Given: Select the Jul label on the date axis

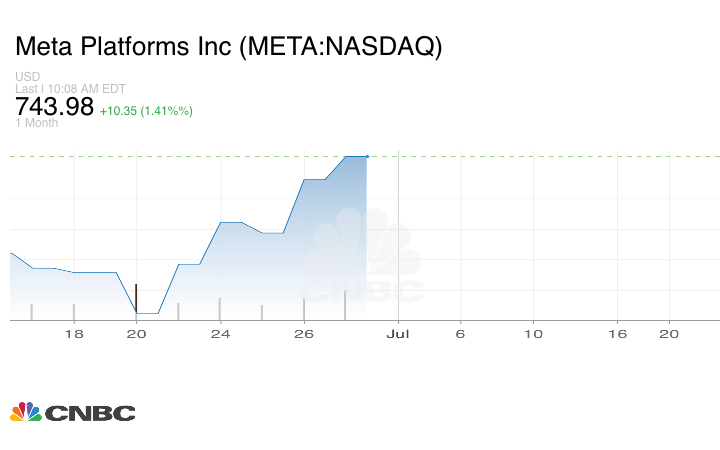Looking at the screenshot, I should click(x=399, y=333).
